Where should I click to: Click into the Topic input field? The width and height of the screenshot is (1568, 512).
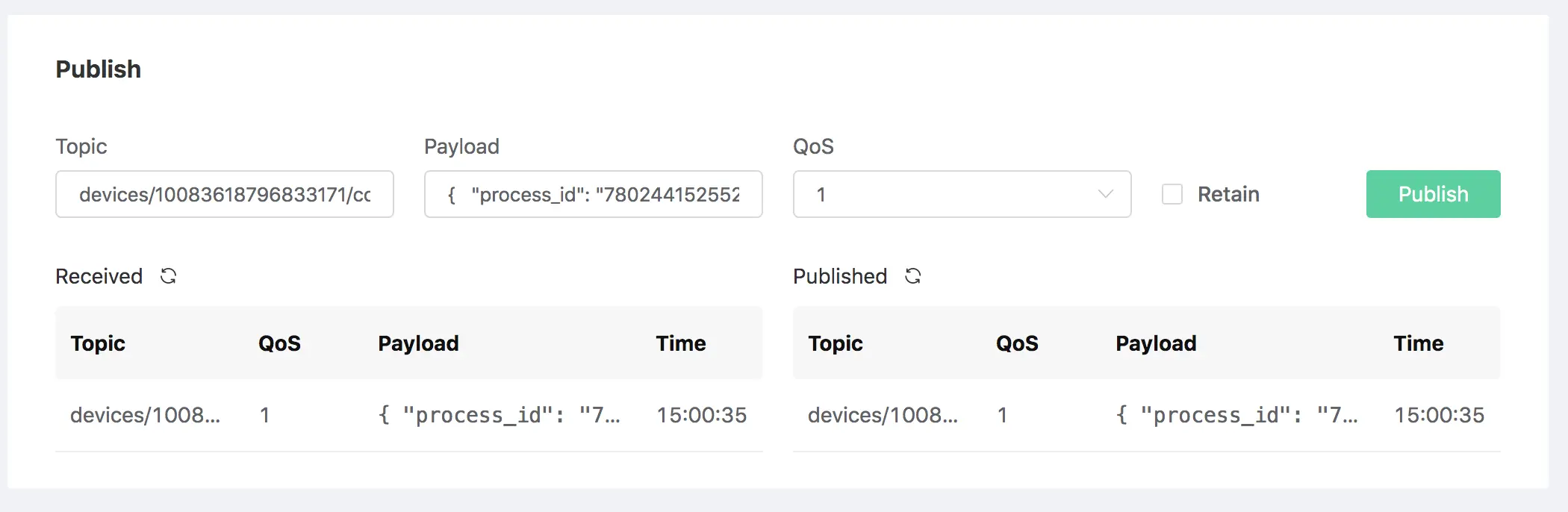coord(224,194)
